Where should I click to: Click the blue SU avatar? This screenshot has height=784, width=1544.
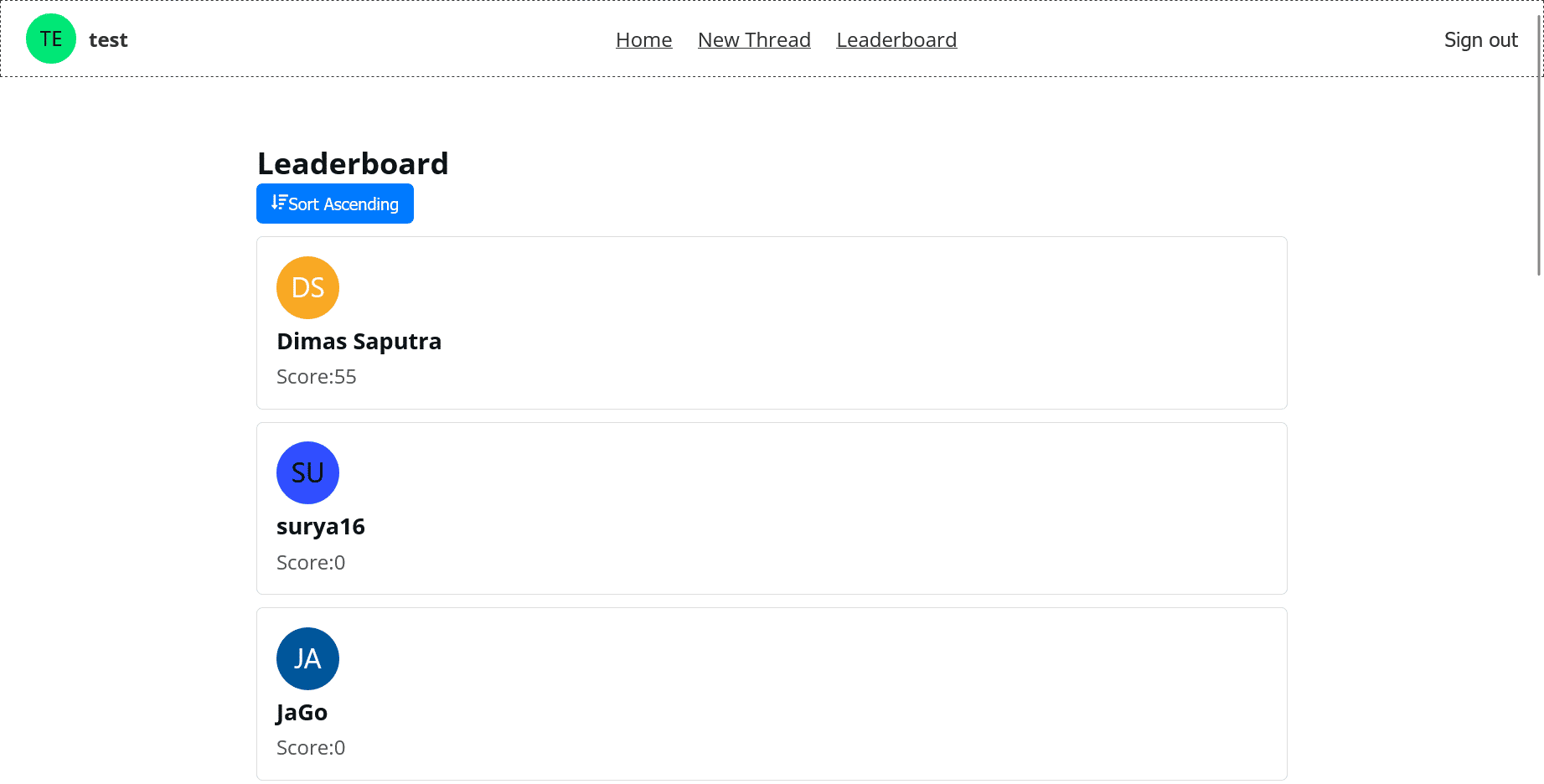(307, 473)
